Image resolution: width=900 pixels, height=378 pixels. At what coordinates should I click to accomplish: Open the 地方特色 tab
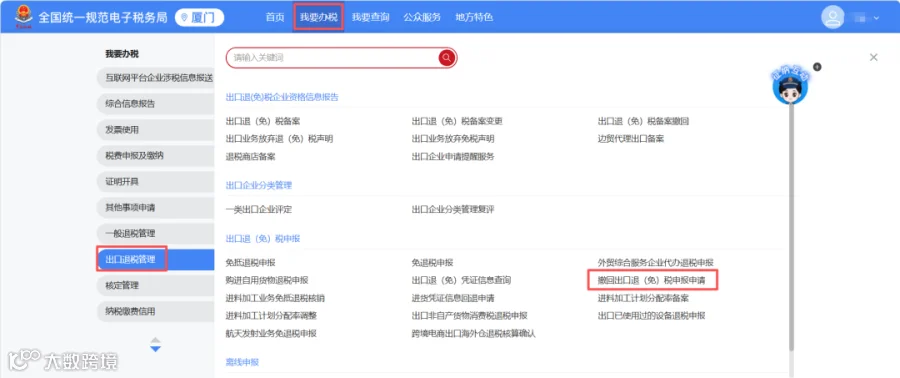click(474, 17)
